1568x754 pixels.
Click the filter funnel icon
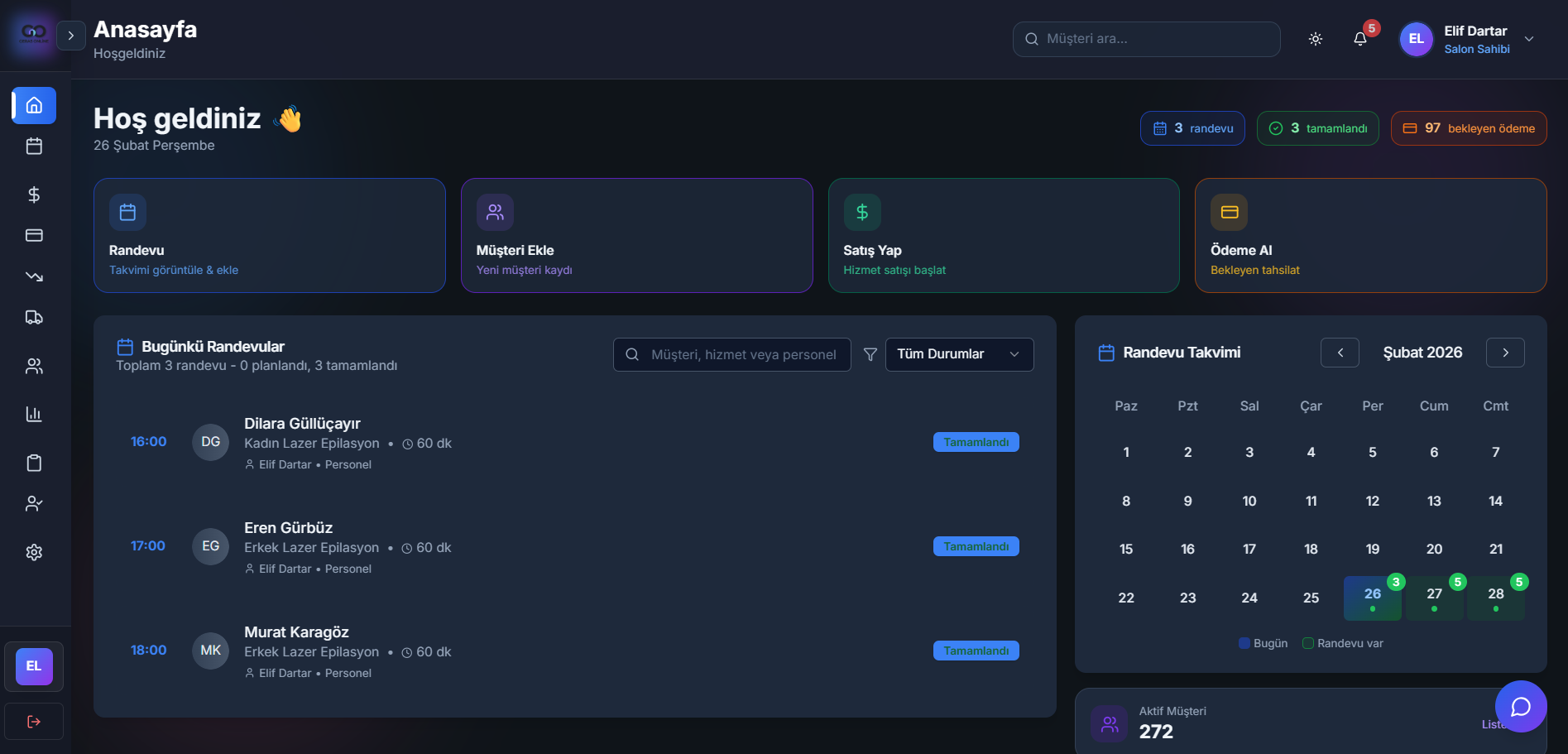(870, 354)
